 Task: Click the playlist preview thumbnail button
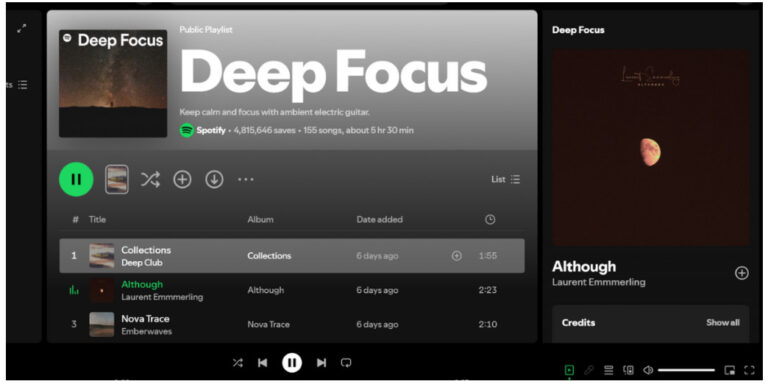pyautogui.click(x=117, y=180)
